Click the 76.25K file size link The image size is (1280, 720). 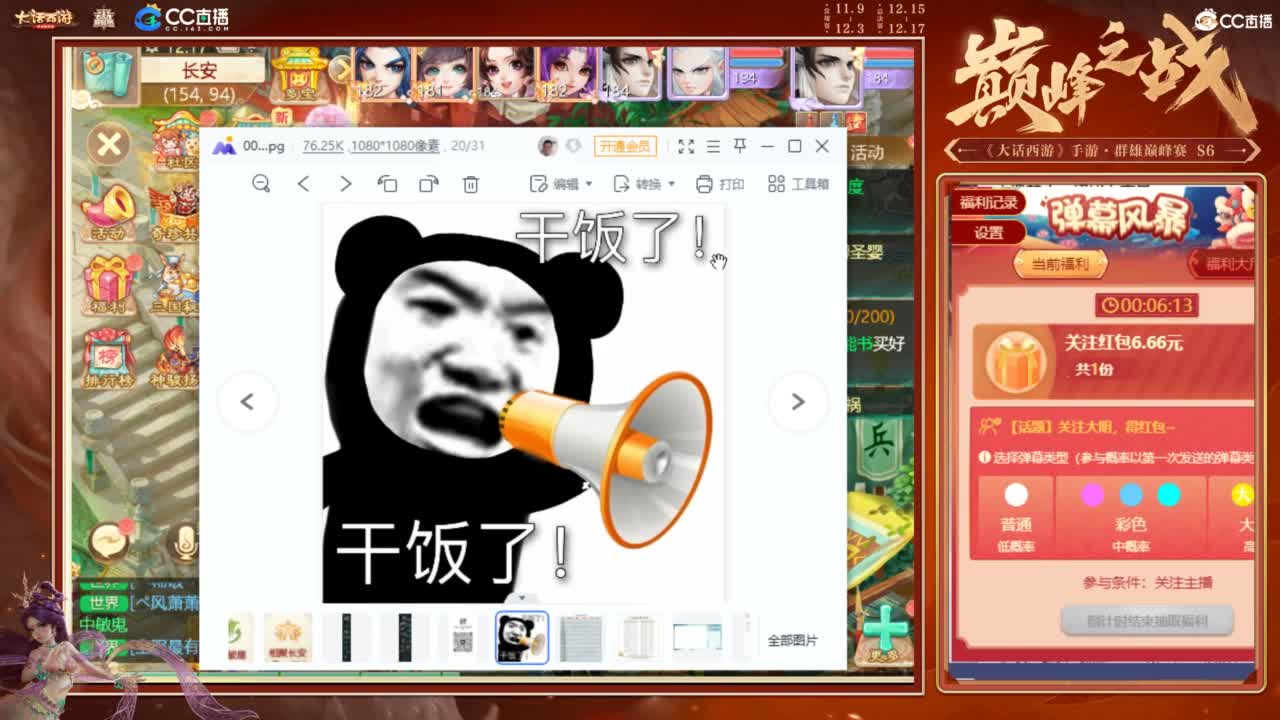(x=323, y=146)
